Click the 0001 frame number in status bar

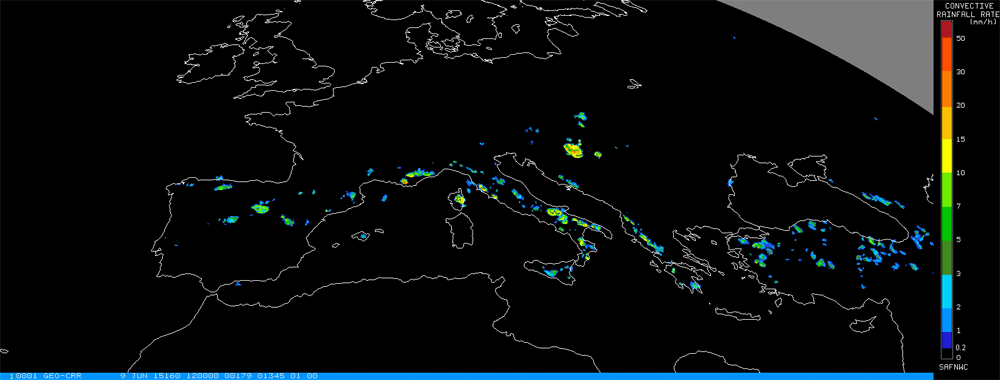28,376
